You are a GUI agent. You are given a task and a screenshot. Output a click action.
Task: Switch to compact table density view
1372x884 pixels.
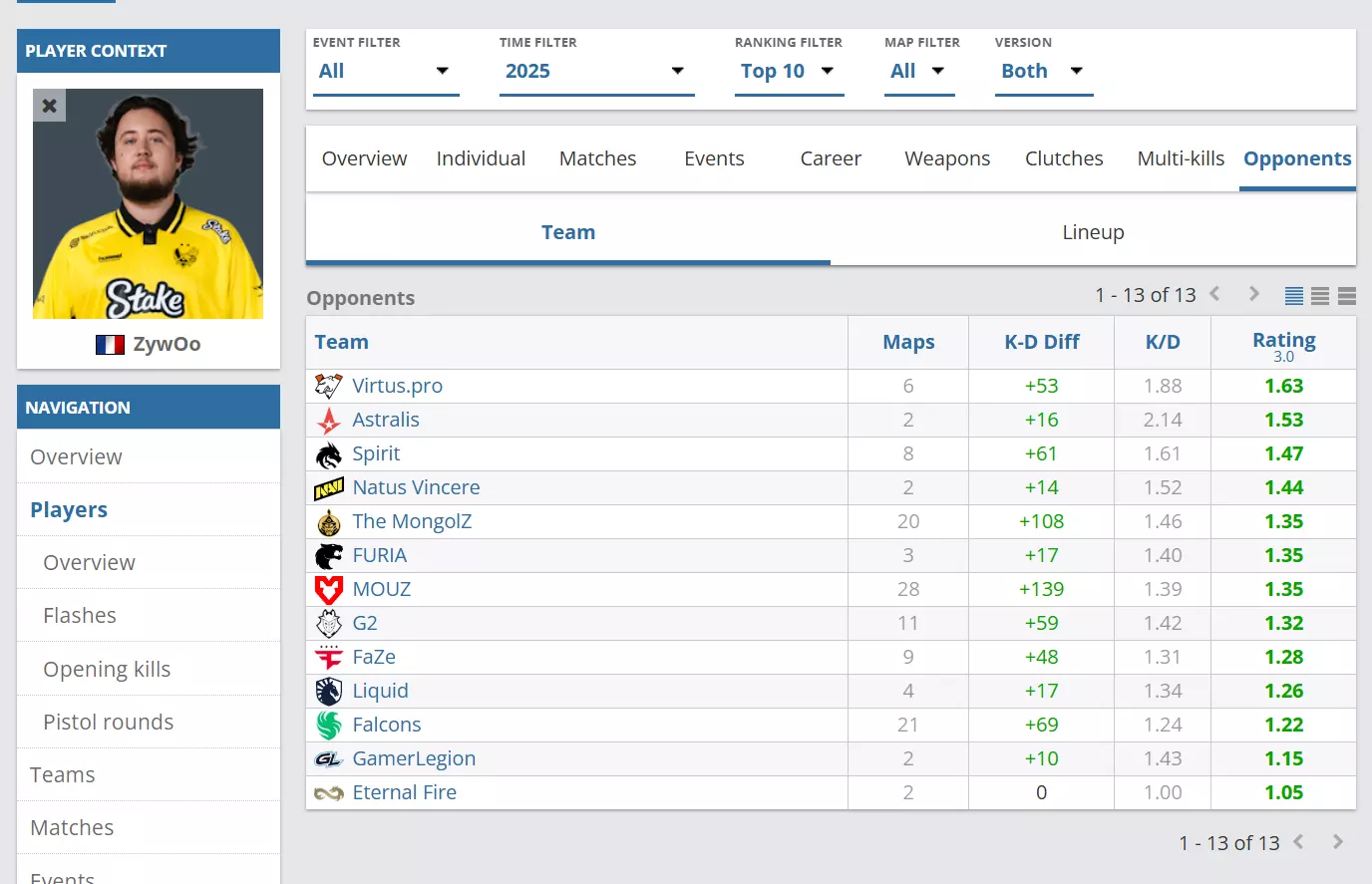pyautogui.click(x=1294, y=296)
